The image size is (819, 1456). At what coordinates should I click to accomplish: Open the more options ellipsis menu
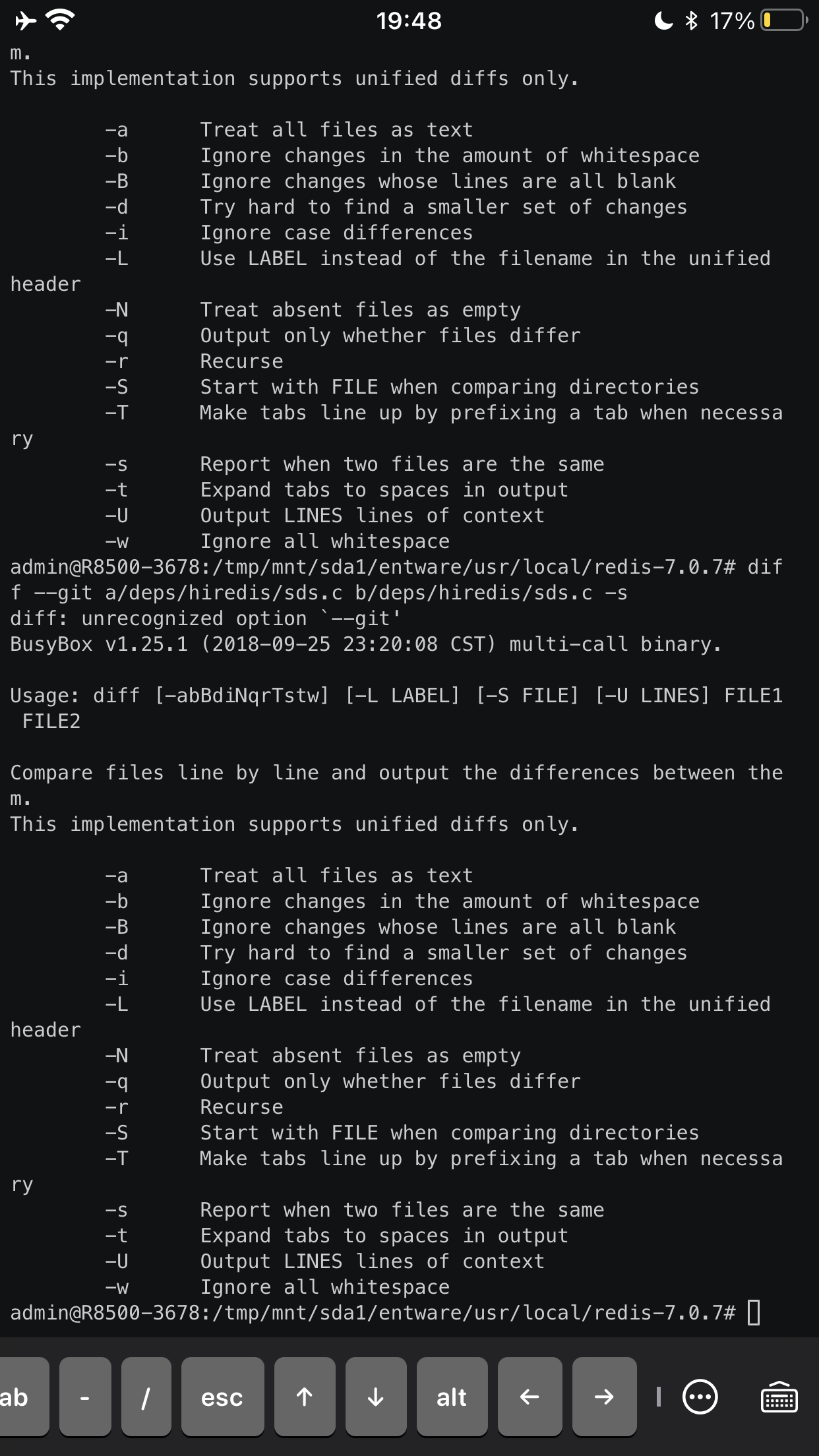coord(700,1397)
